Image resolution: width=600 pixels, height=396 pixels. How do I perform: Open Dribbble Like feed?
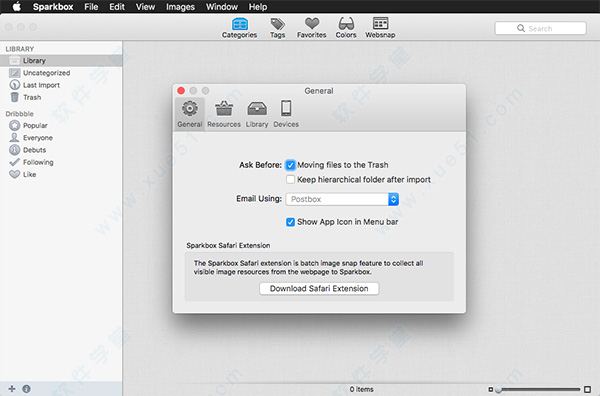[x=61, y=174]
